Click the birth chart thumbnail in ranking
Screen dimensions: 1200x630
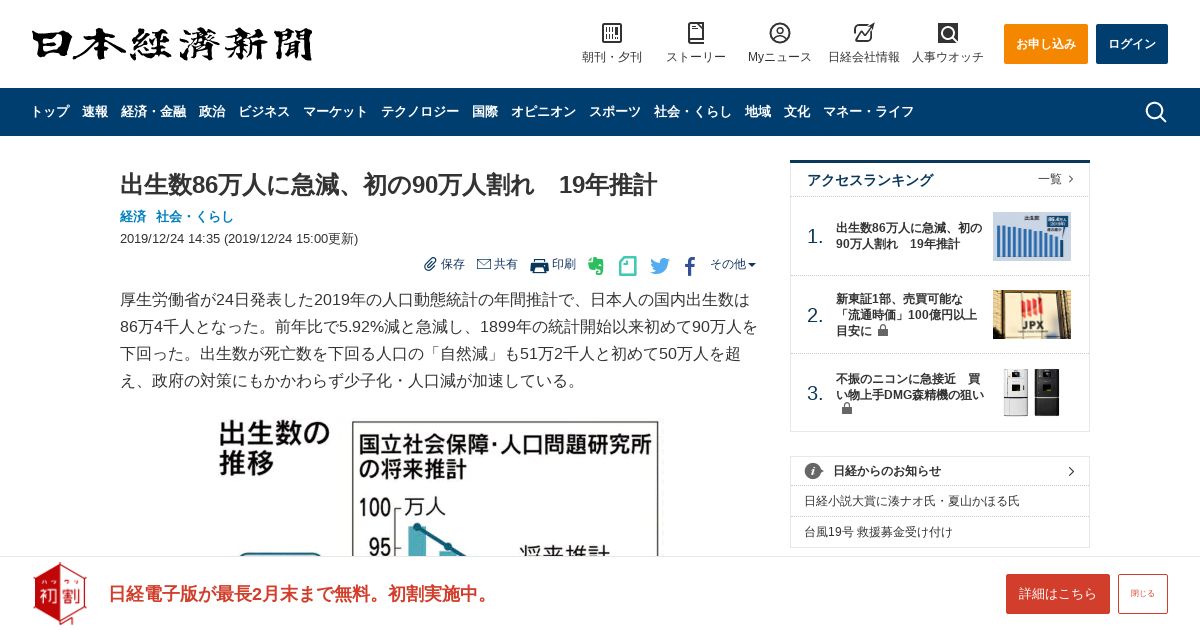tap(1032, 236)
